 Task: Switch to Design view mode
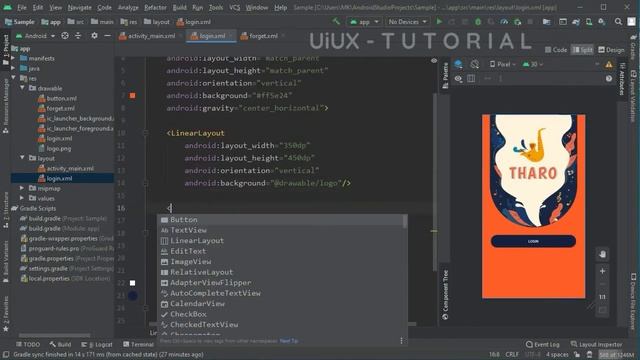coord(611,50)
